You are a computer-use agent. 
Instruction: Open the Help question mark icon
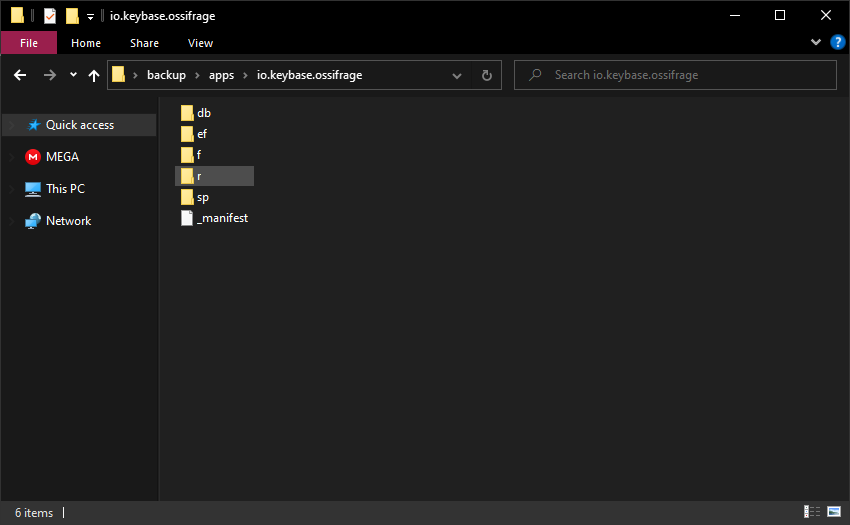[838, 42]
